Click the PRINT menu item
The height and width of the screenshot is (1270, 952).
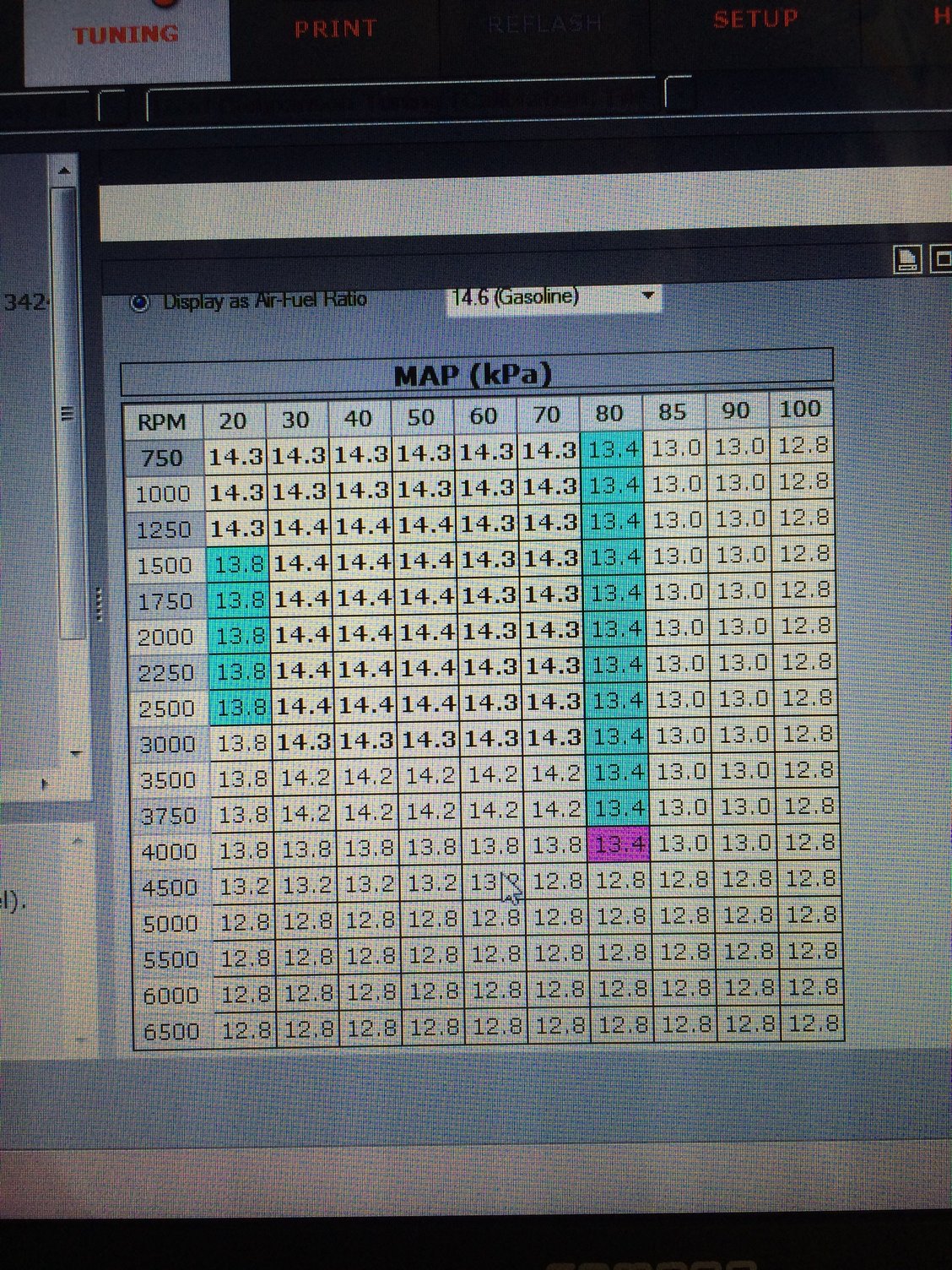(x=335, y=29)
